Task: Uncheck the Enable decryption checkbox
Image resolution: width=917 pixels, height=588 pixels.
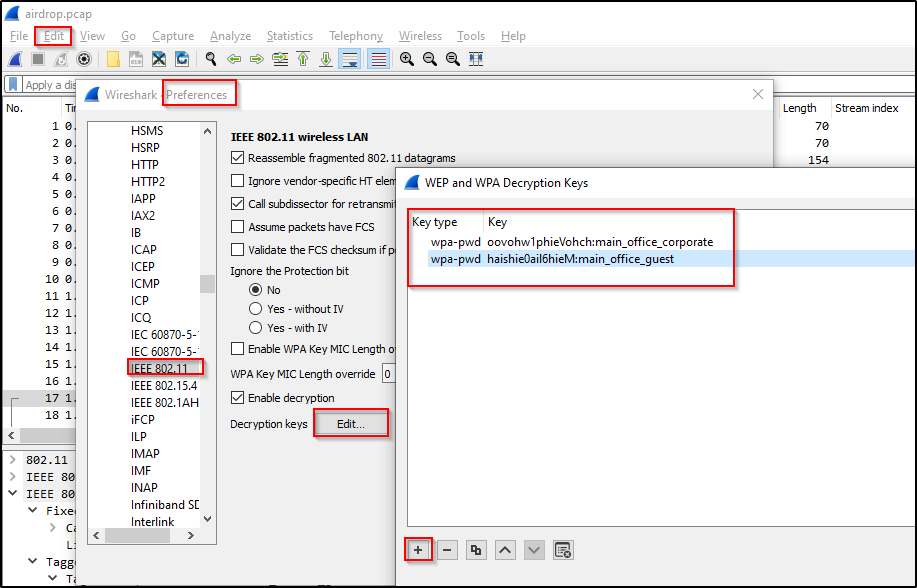Action: click(x=238, y=398)
